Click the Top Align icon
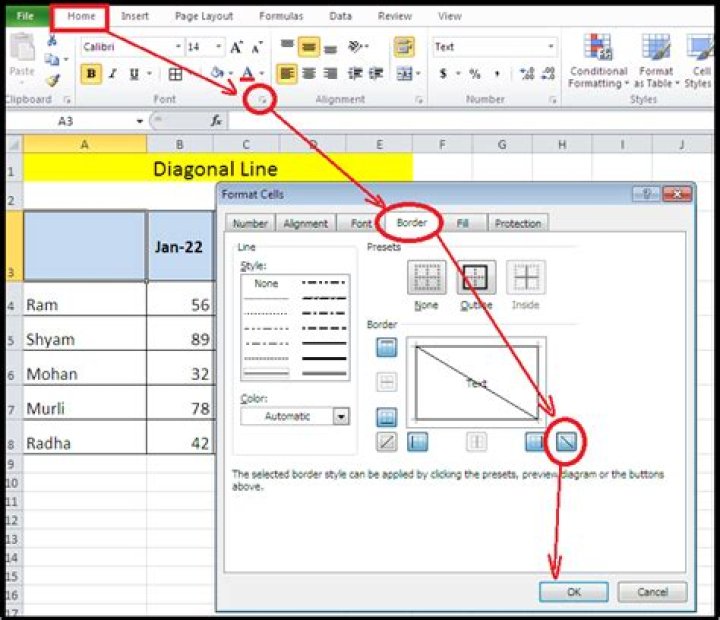 [x=287, y=45]
